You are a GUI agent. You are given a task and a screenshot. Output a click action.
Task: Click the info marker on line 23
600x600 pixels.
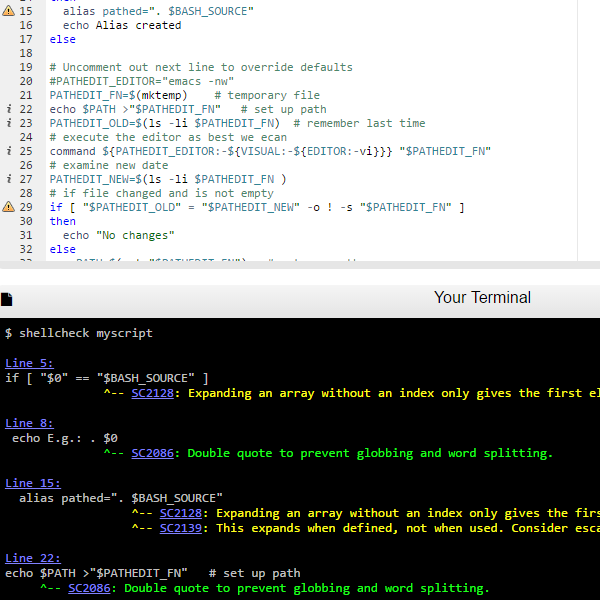[9, 123]
